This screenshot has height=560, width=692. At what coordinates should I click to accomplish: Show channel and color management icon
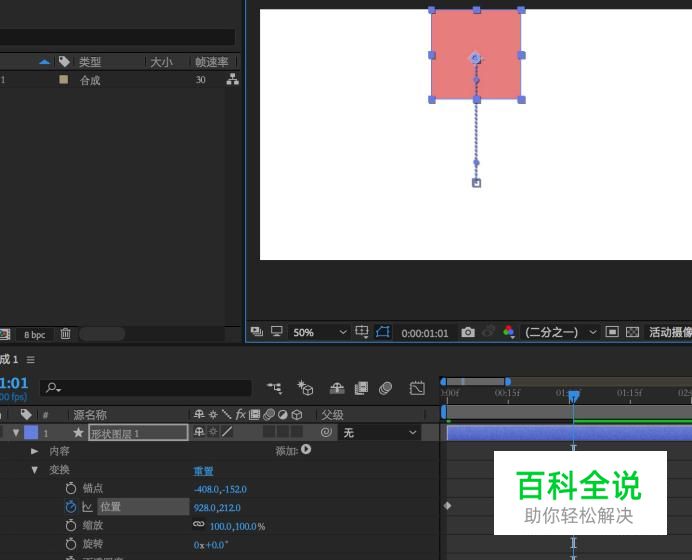[x=508, y=332]
